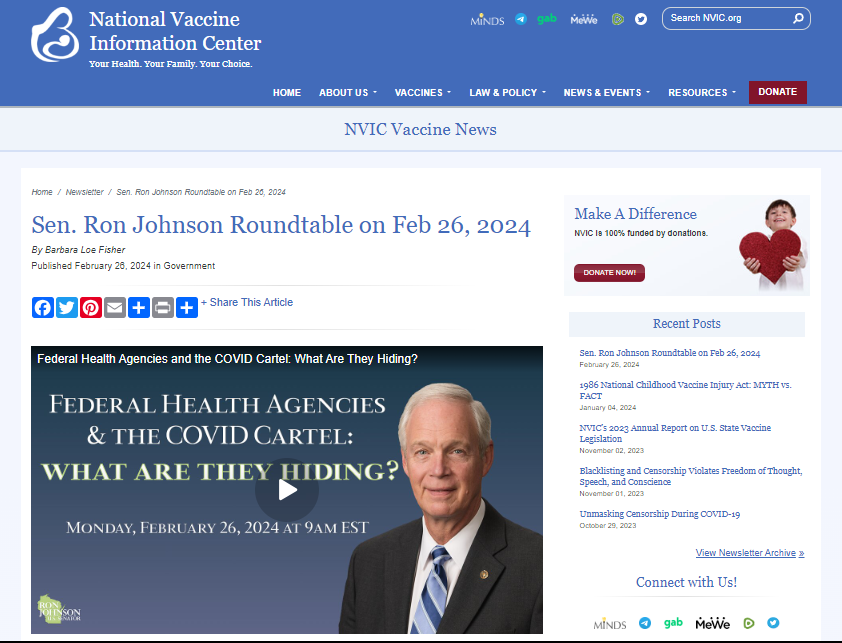
Task: Open the Gab icon in the header
Action: pyautogui.click(x=547, y=19)
